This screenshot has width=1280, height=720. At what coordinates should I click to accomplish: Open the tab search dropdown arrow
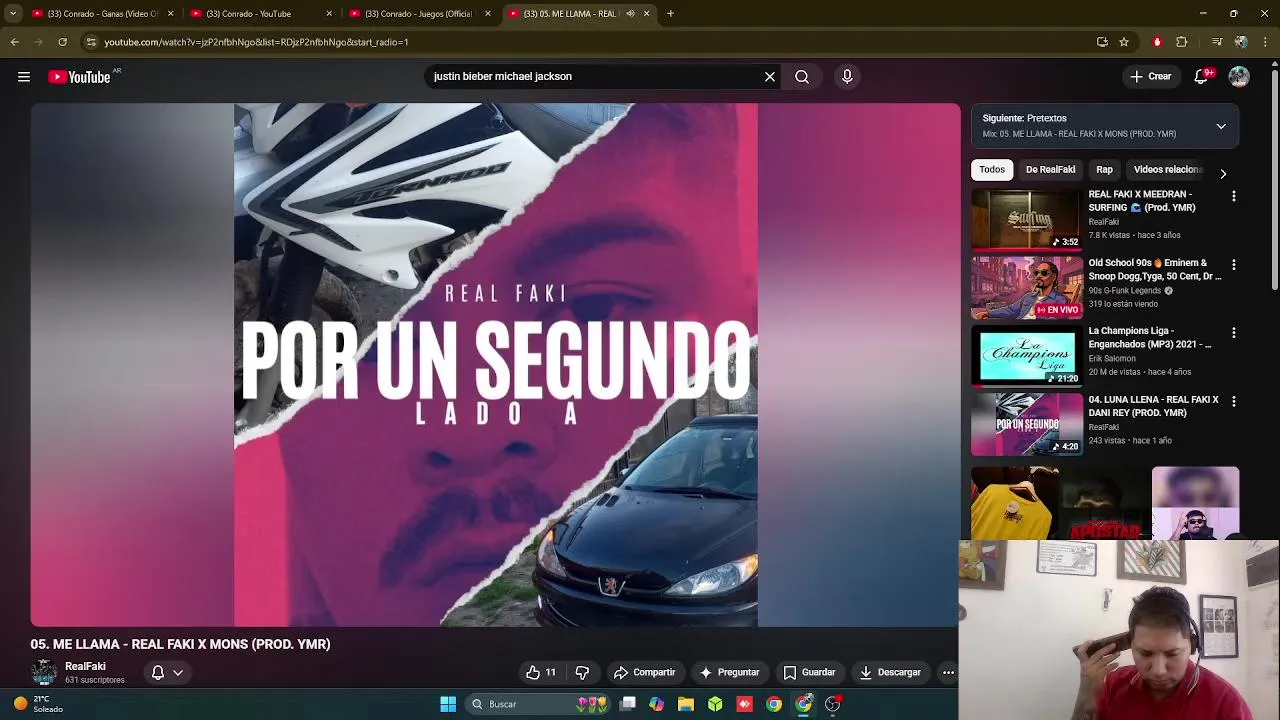pyautogui.click(x=13, y=14)
